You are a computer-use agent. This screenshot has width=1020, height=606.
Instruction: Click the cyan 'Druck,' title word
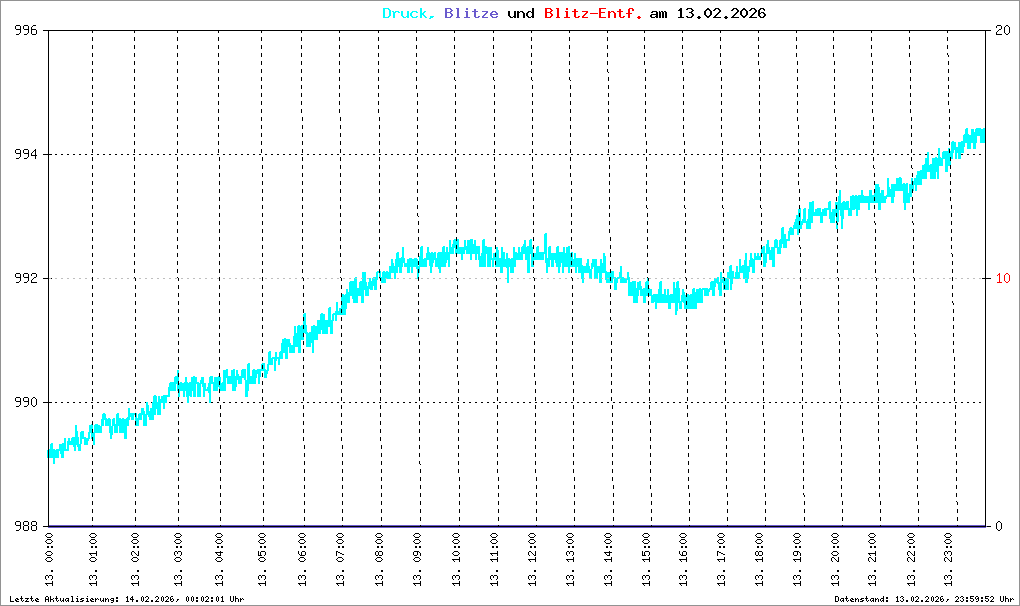(409, 14)
